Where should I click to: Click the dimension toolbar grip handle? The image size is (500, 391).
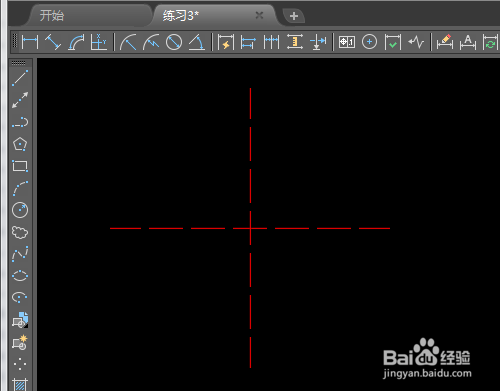(x=15, y=42)
